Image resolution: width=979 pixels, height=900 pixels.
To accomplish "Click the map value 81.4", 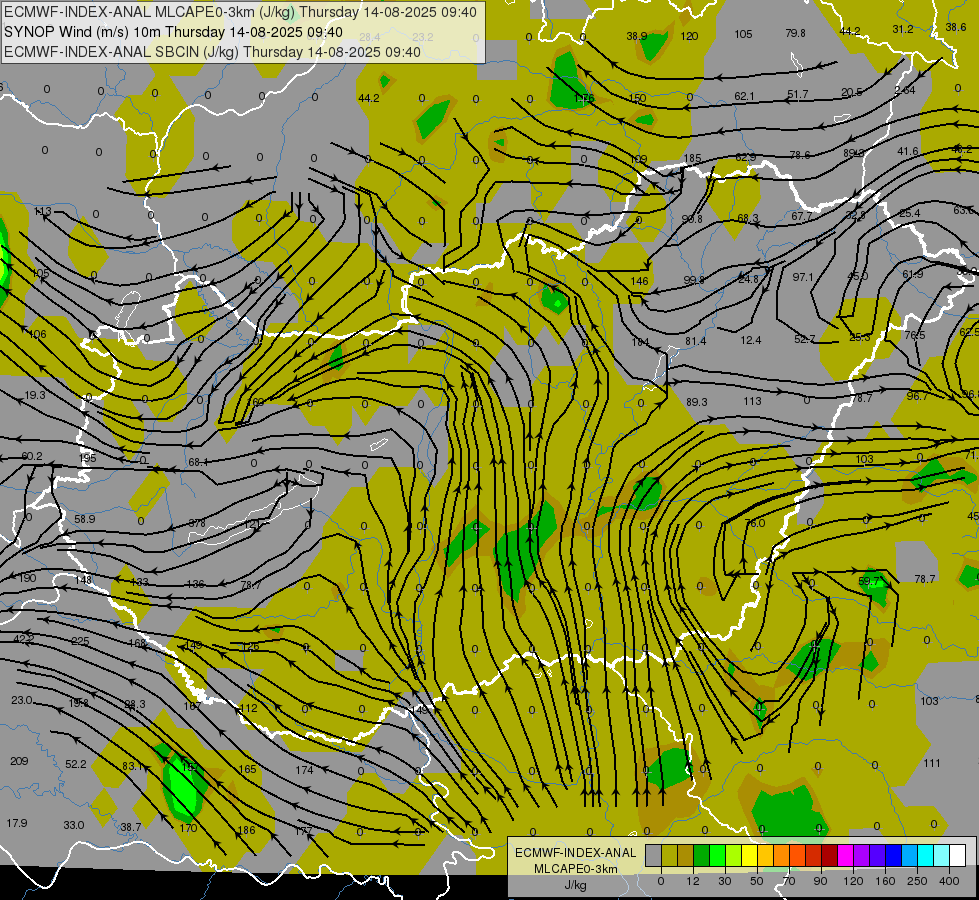I will tap(696, 341).
